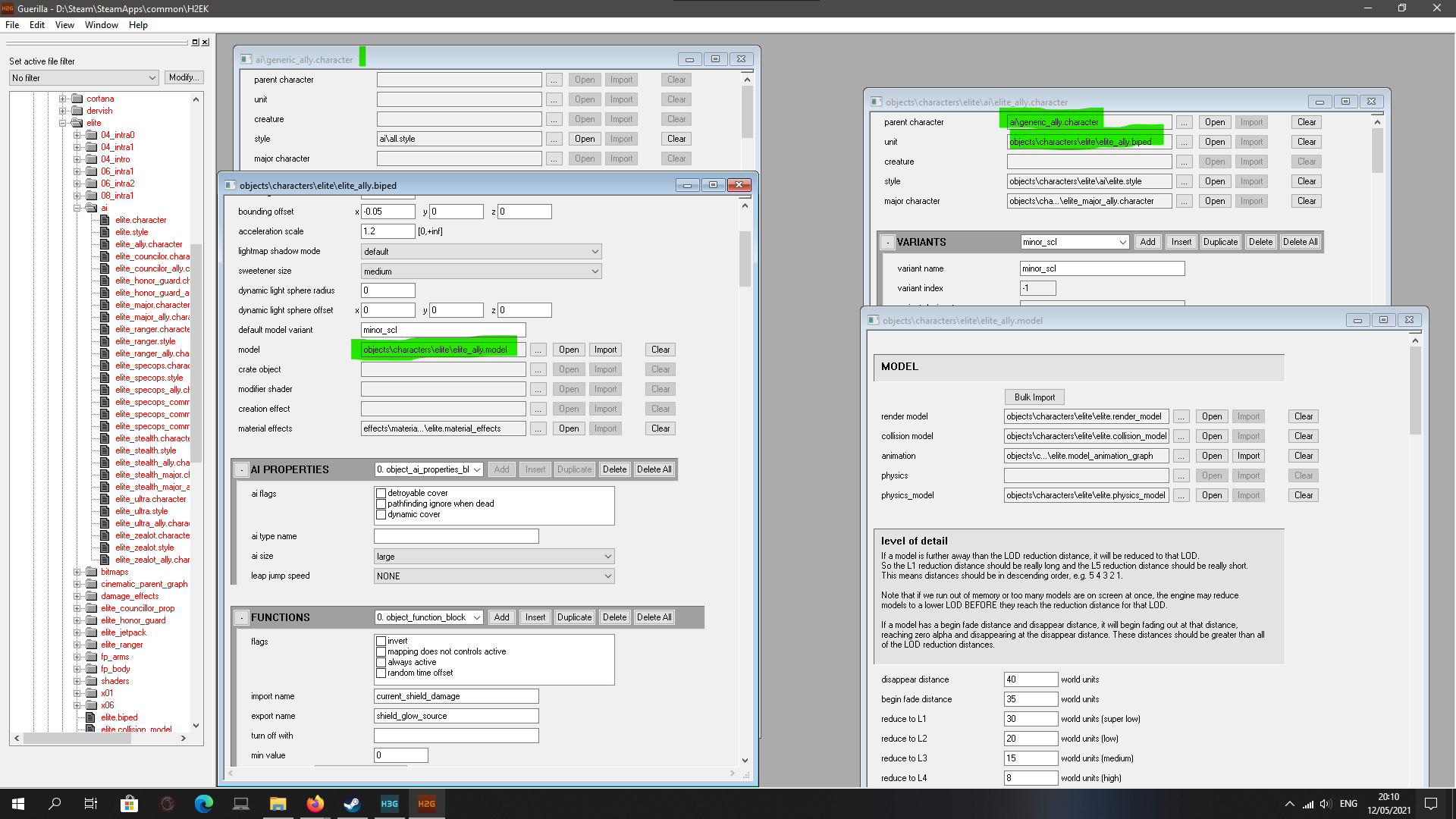The image size is (1456, 819).
Task: Click the Modify... filter button
Action: click(x=184, y=77)
